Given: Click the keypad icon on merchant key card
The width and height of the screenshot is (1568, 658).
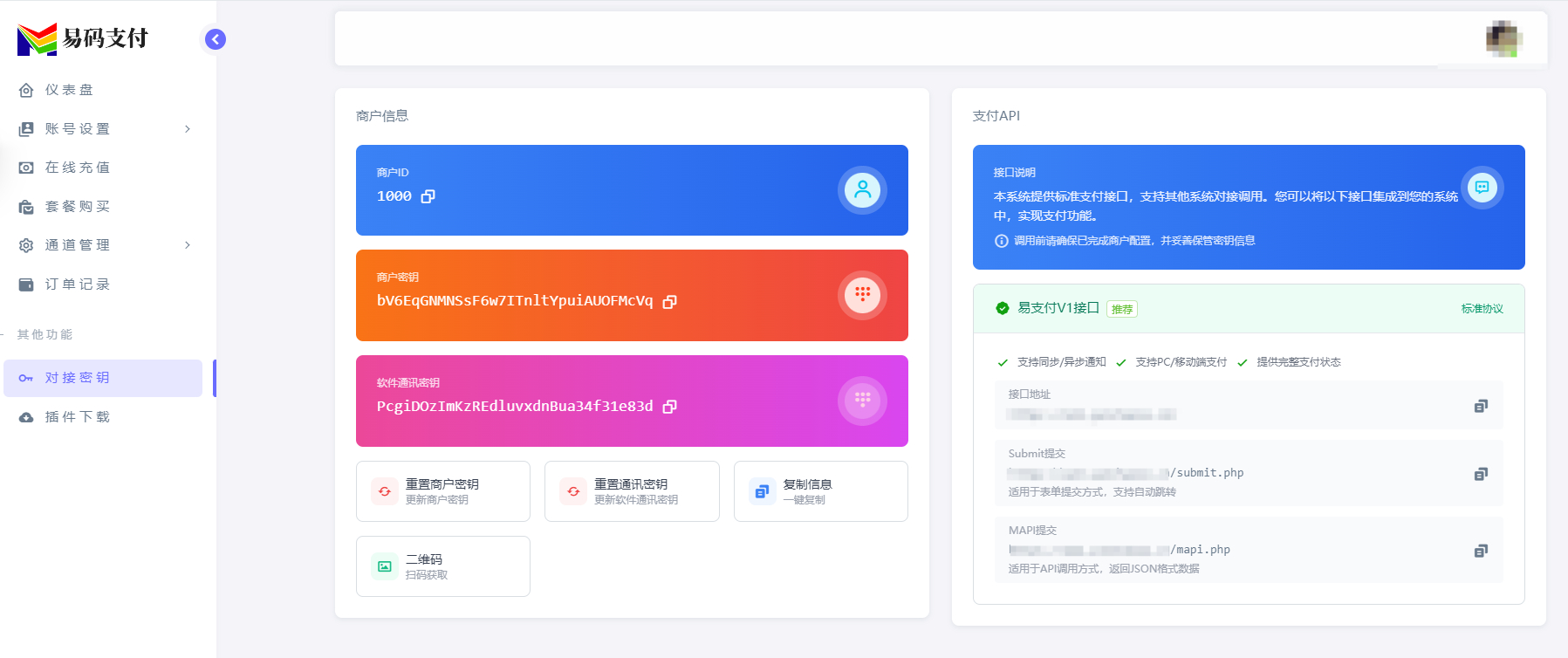Looking at the screenshot, I should 862,295.
